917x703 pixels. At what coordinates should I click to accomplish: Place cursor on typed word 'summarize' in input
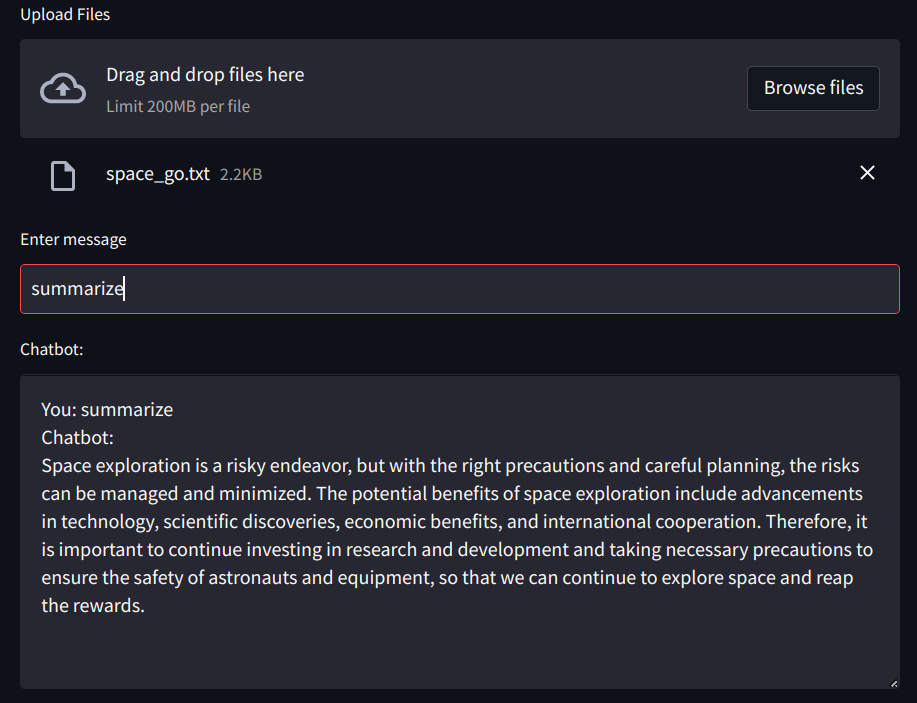tap(77, 289)
